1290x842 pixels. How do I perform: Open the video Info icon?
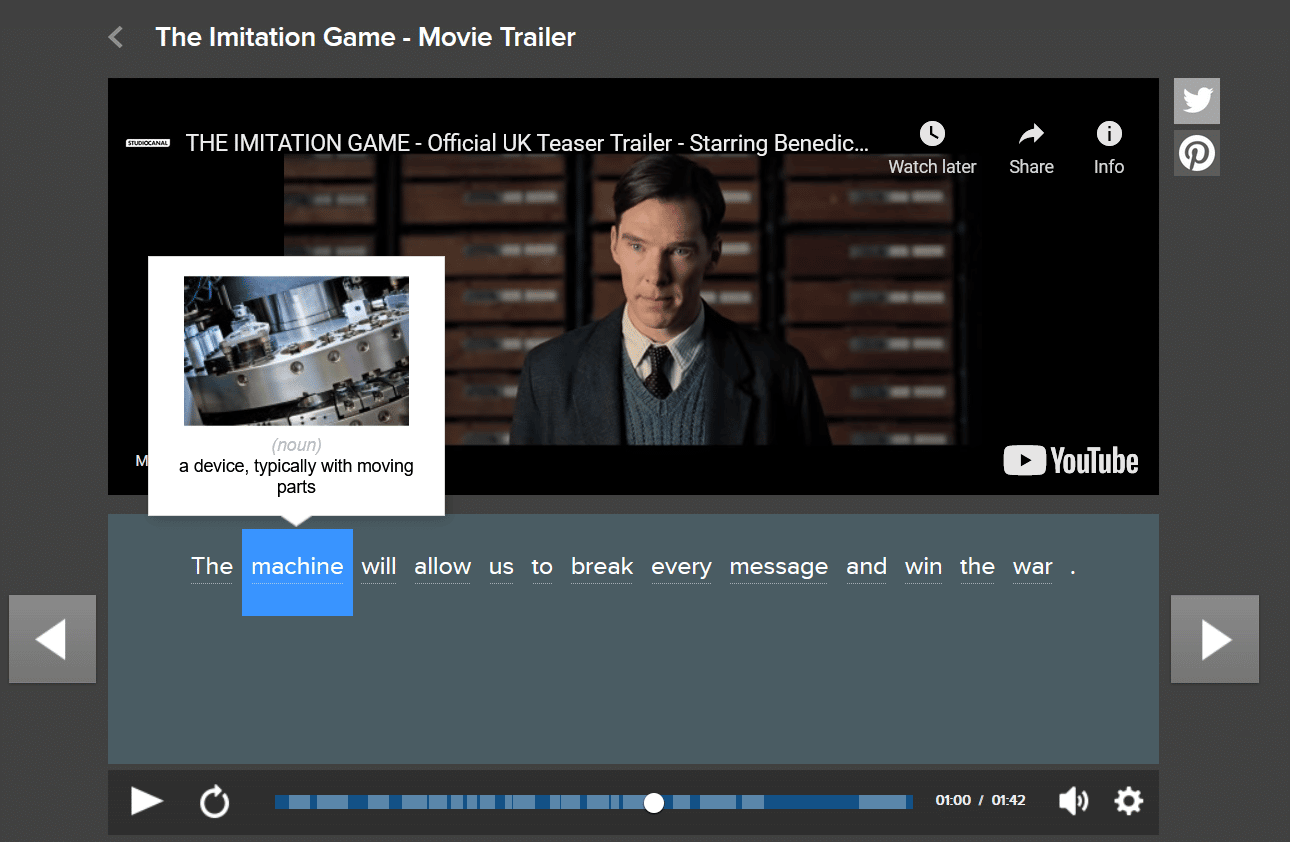pos(1108,147)
